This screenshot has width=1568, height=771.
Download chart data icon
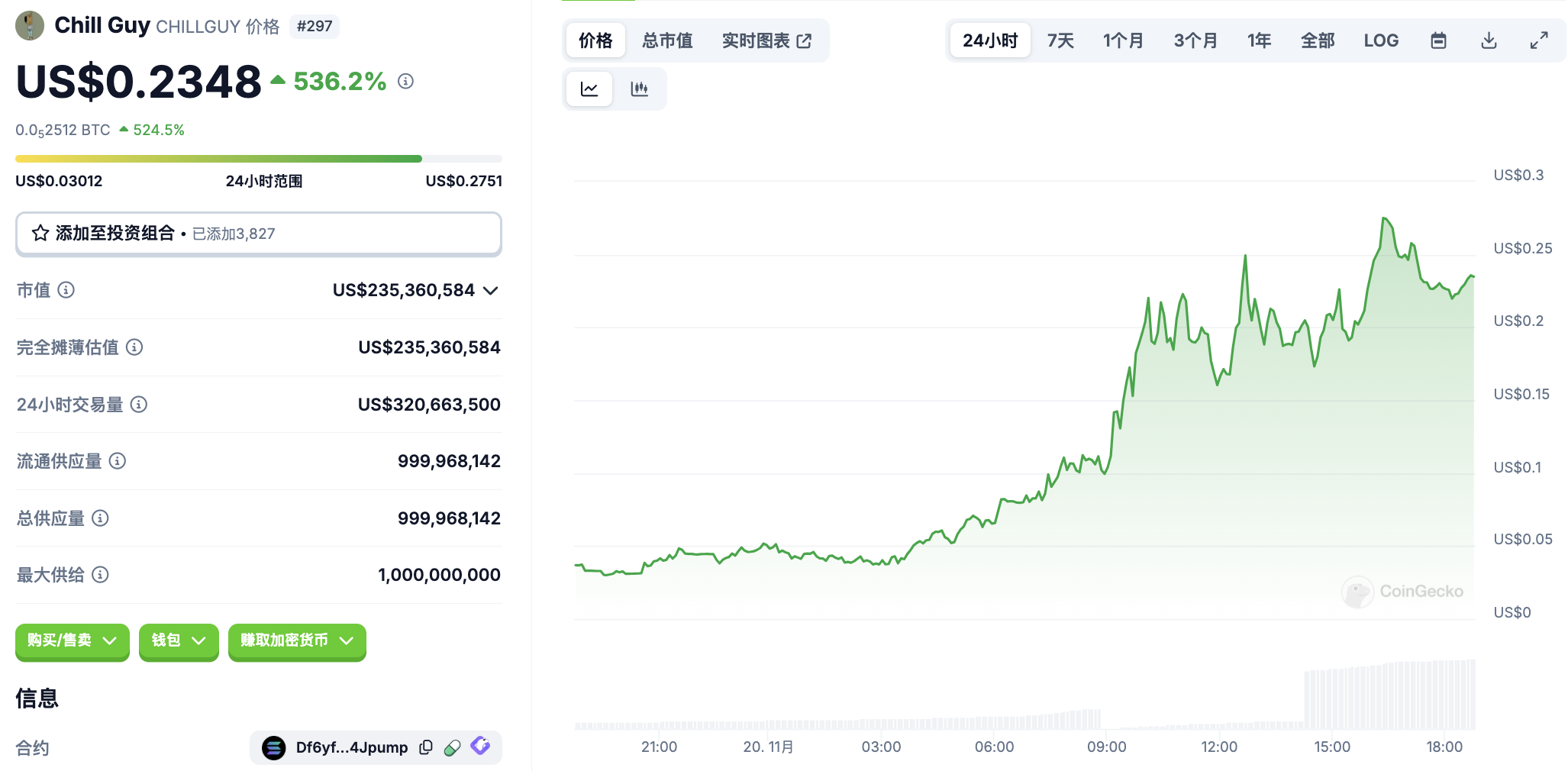1489,40
